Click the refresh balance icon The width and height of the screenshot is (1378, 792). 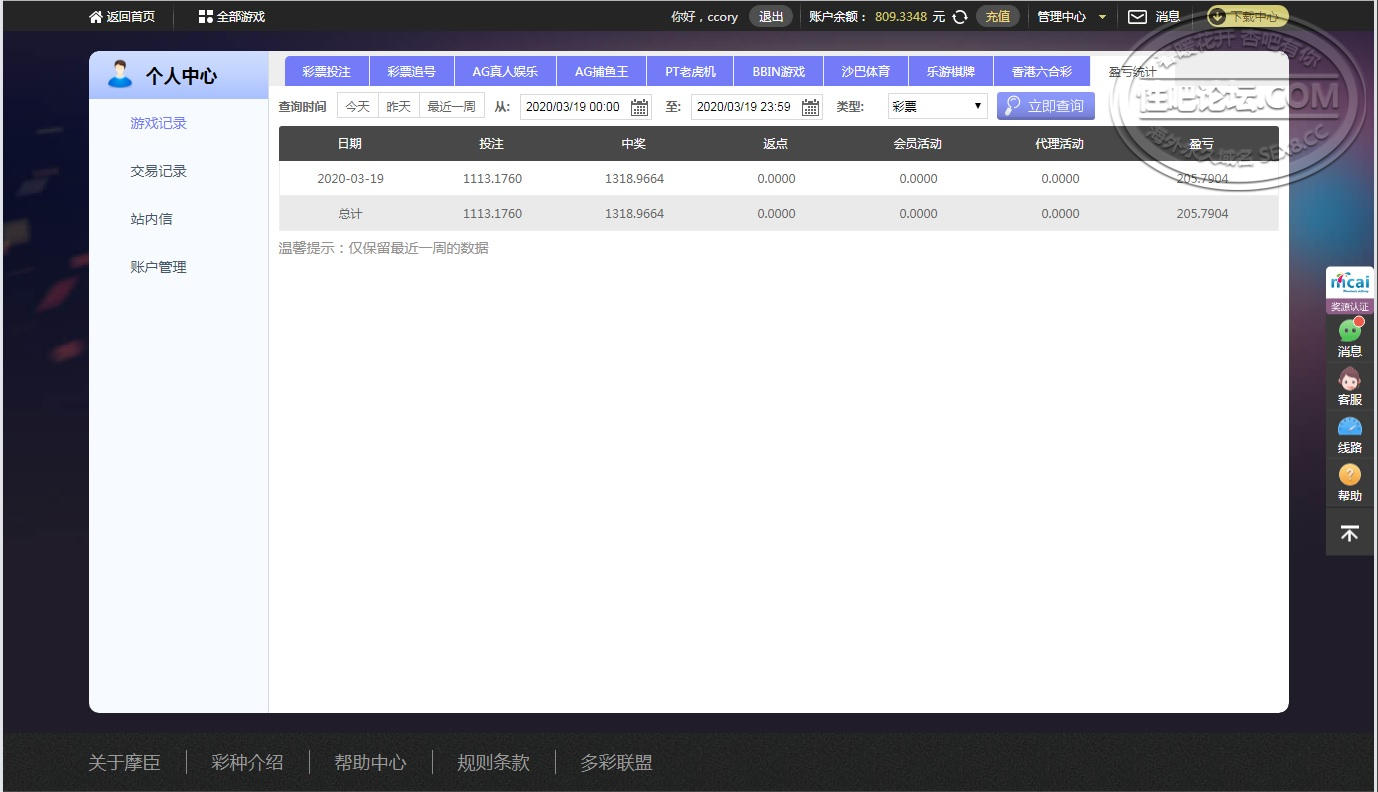(x=960, y=17)
